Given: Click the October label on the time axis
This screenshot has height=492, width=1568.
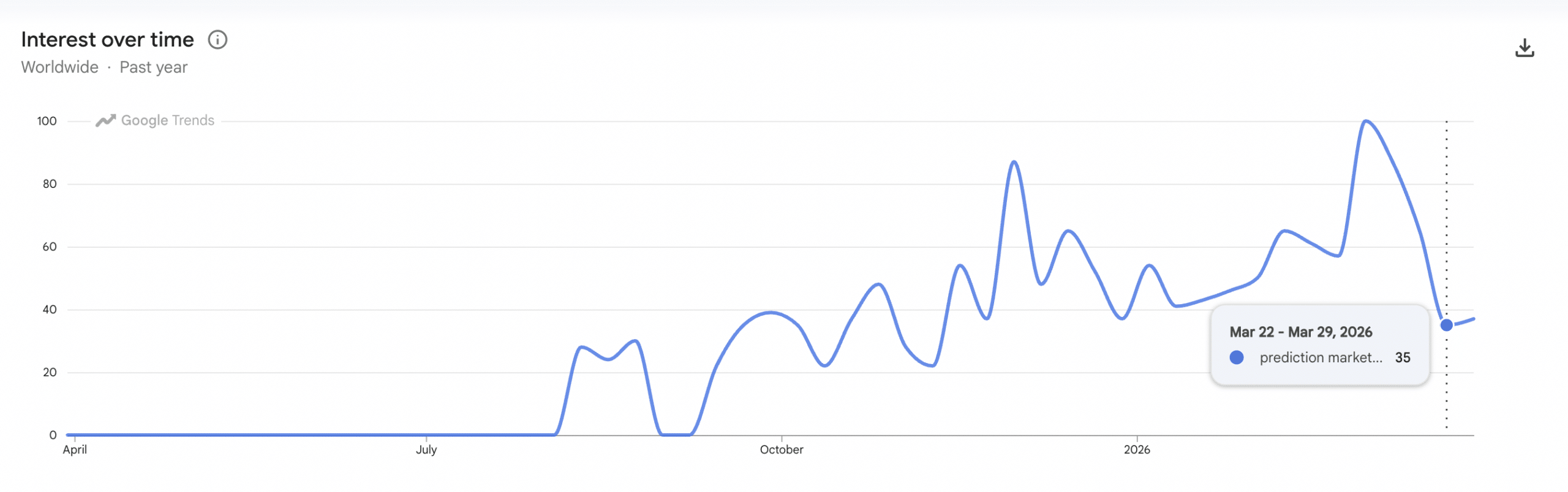Looking at the screenshot, I should (x=782, y=450).
